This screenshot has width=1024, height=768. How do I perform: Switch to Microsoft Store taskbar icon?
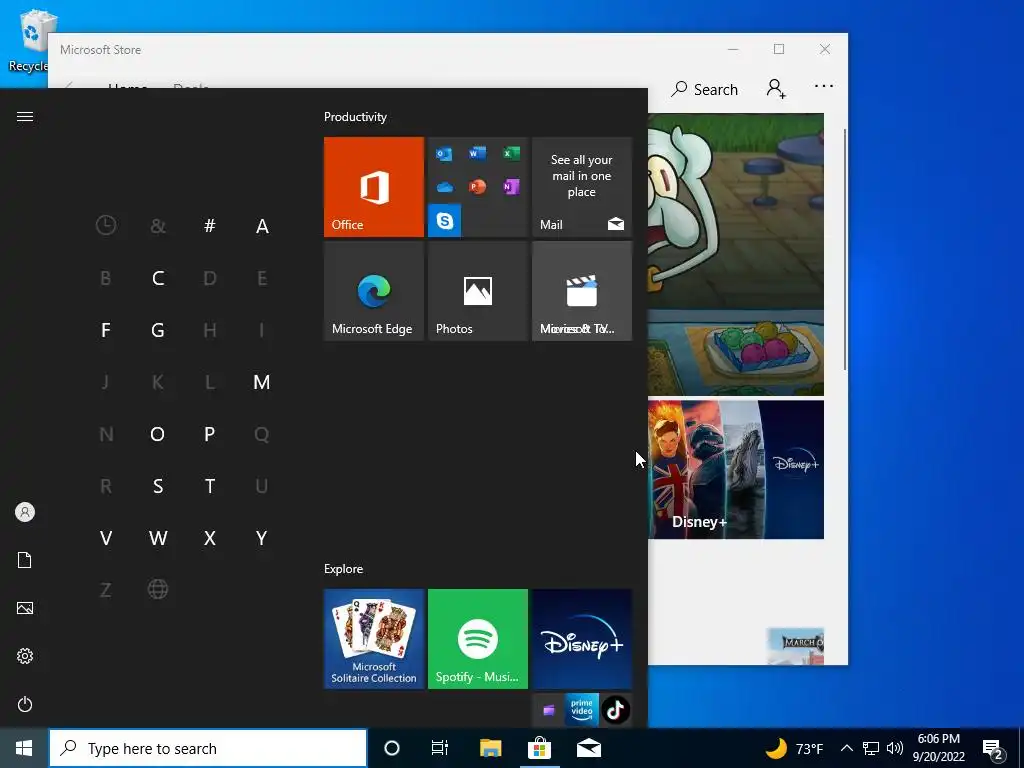tap(539, 748)
